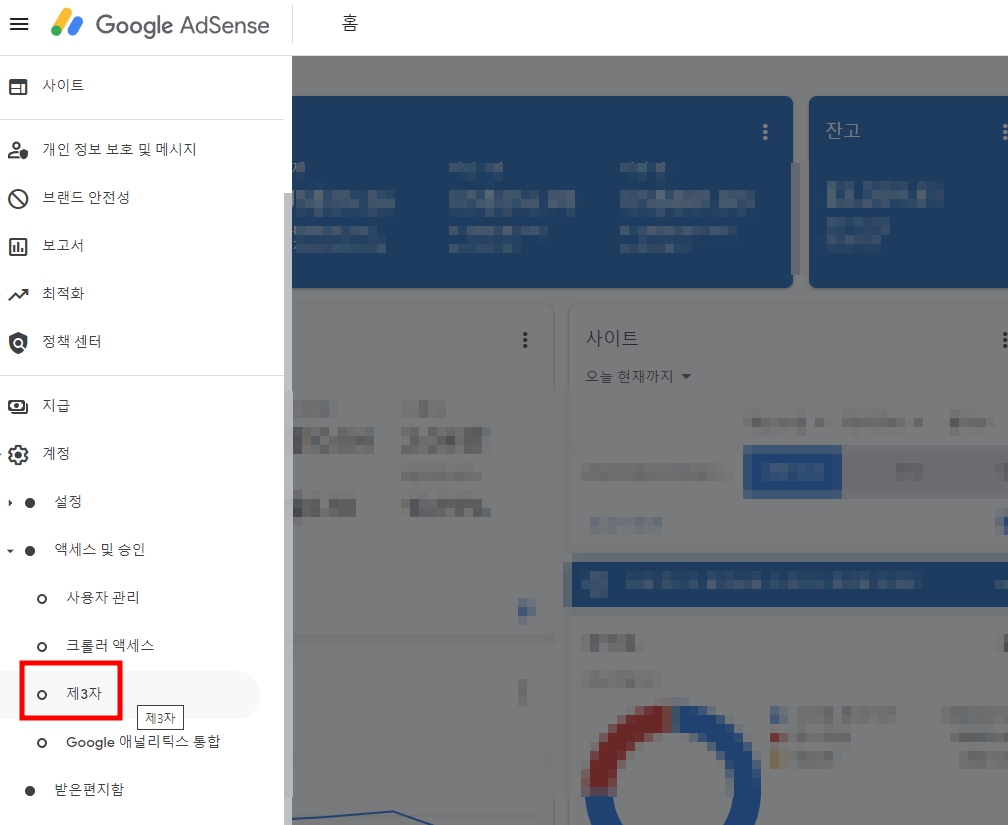Select the 제3자 menu entry
This screenshot has width=1008, height=825.
coord(84,694)
